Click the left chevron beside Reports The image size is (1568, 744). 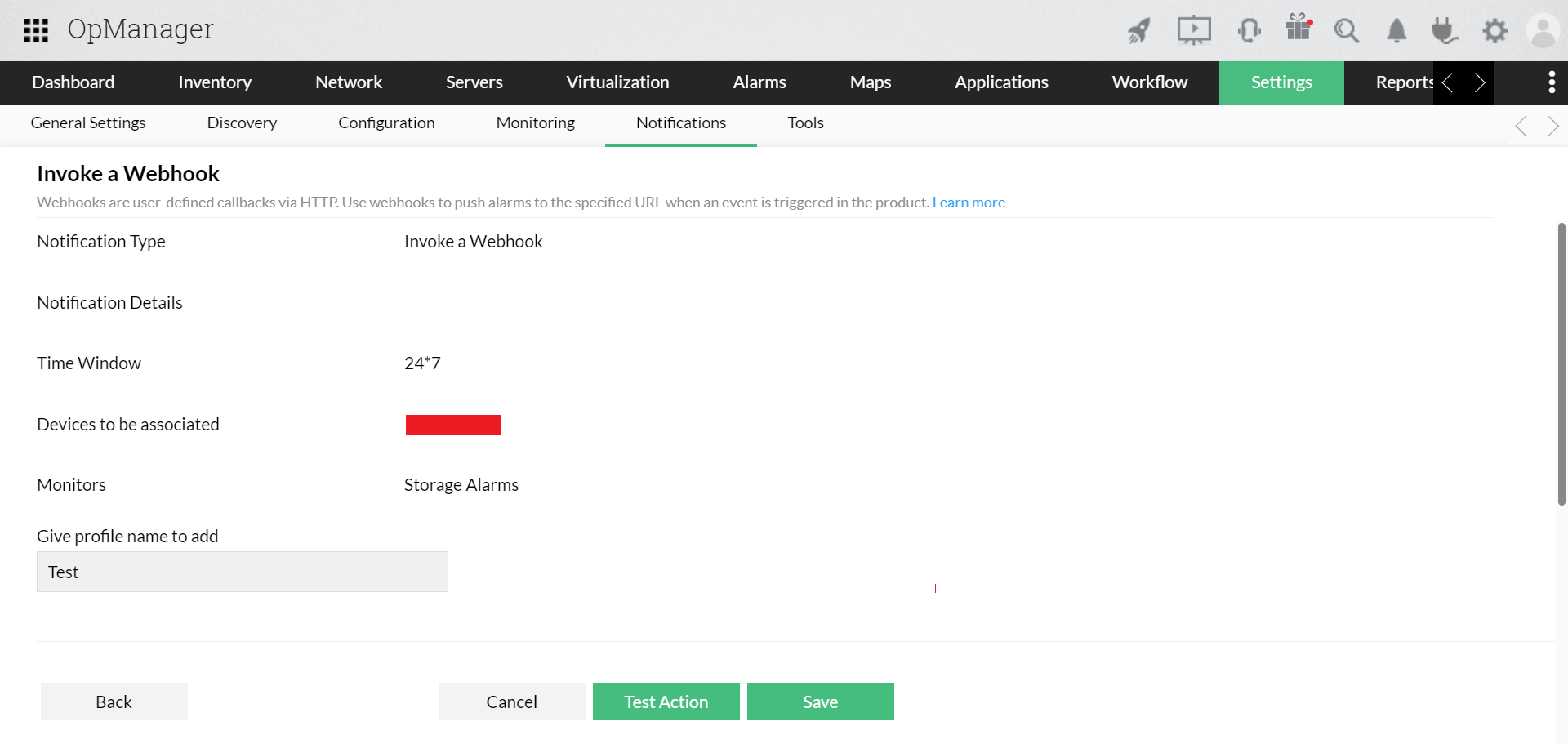tap(1448, 82)
